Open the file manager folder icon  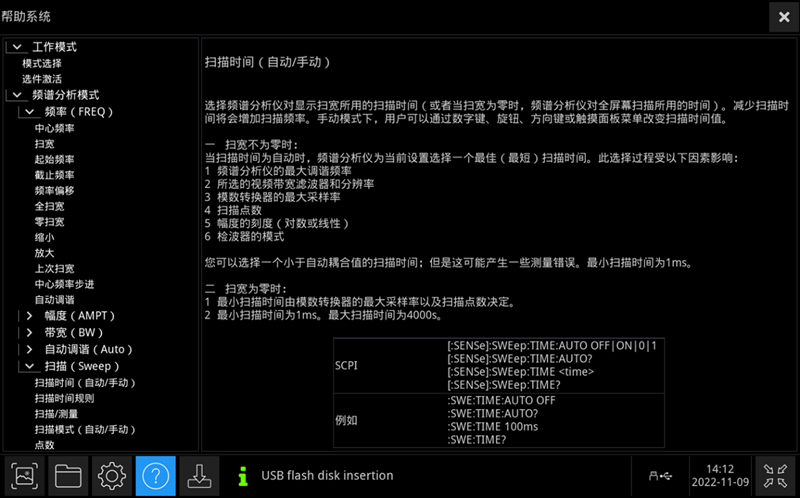point(69,475)
